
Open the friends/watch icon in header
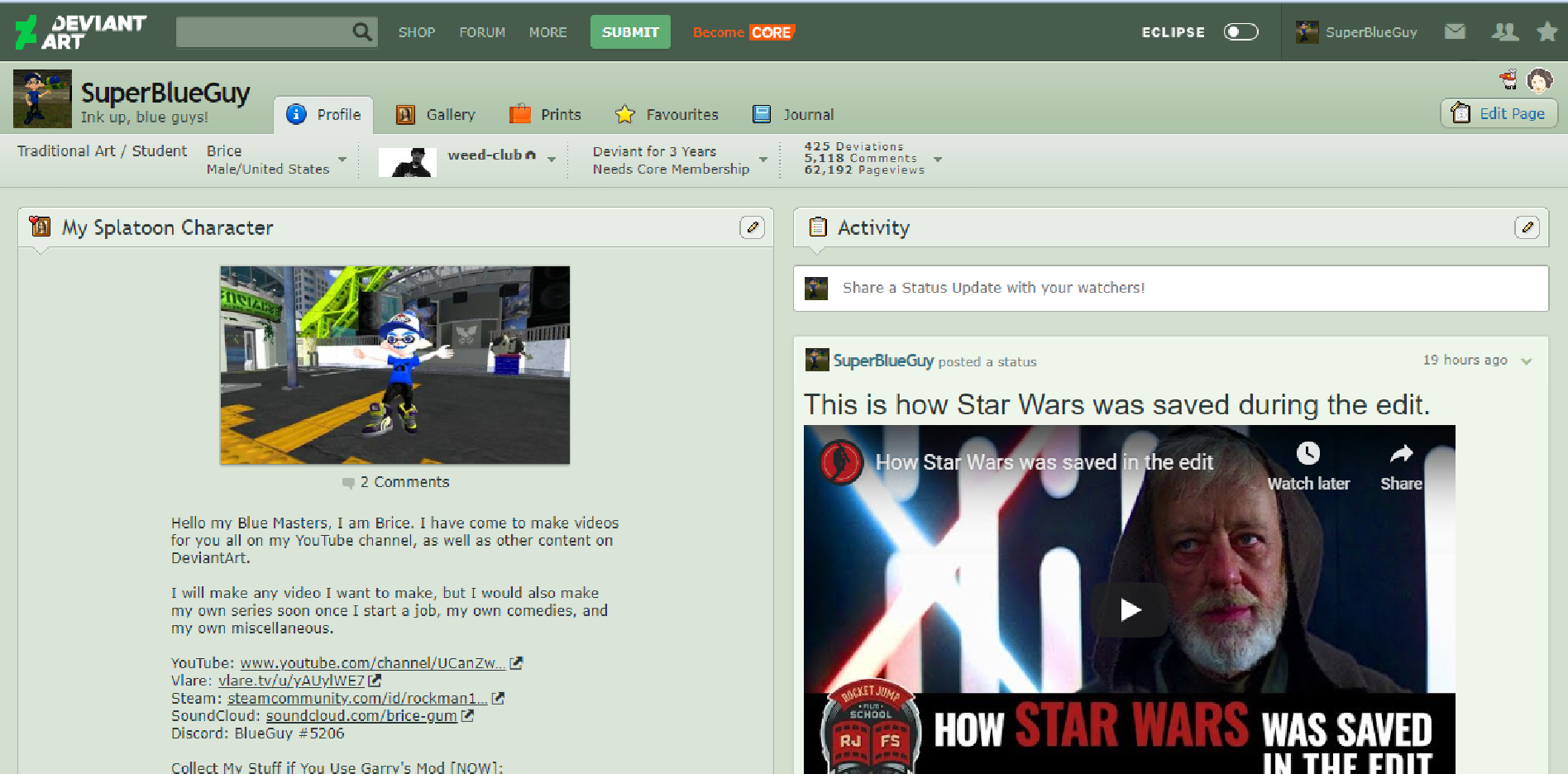click(x=1504, y=31)
